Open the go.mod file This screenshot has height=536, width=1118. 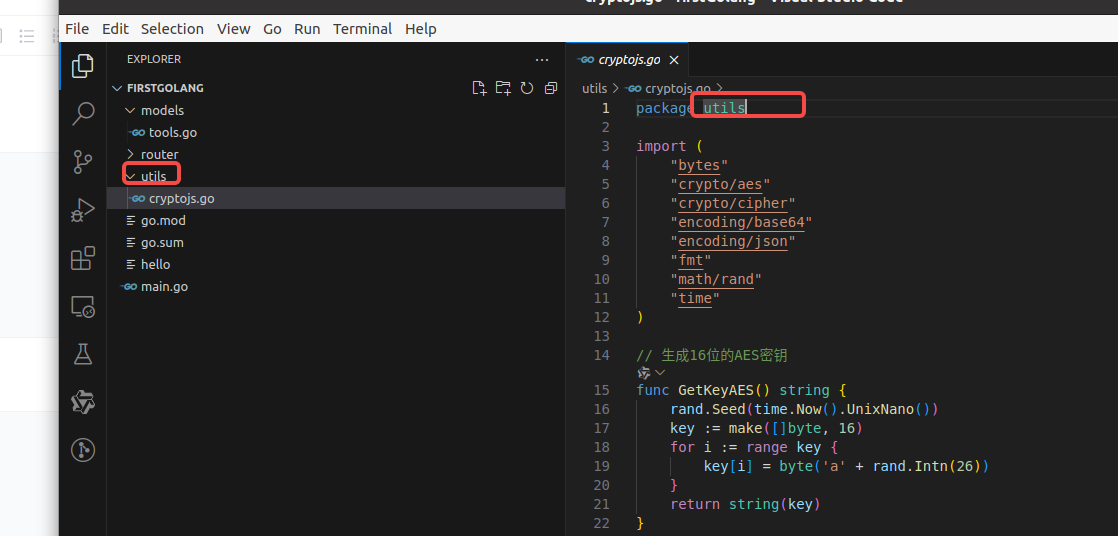point(163,220)
